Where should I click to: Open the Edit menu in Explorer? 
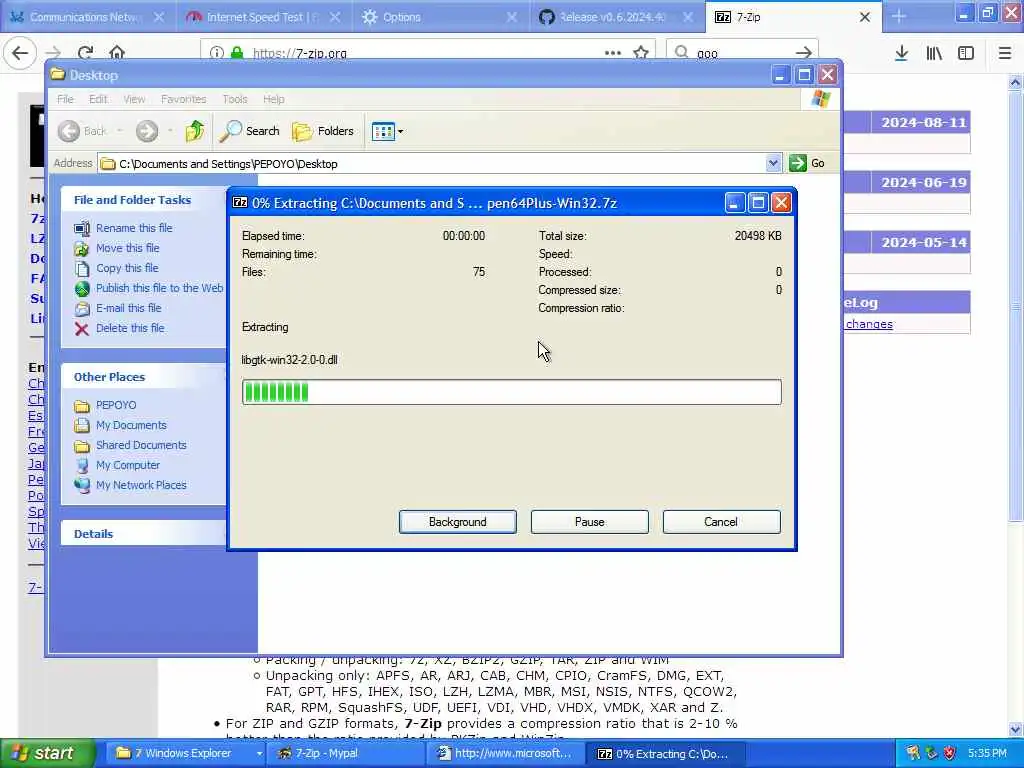pyautogui.click(x=98, y=99)
